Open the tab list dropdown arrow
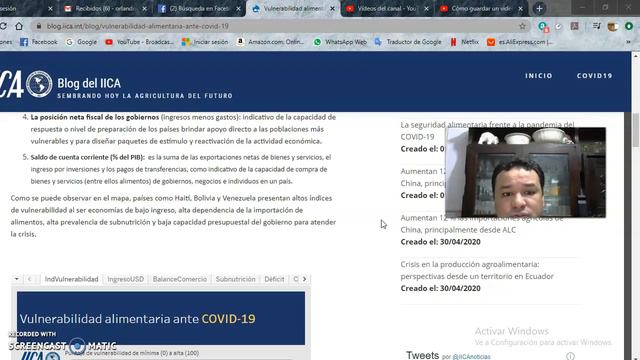 coord(16,279)
